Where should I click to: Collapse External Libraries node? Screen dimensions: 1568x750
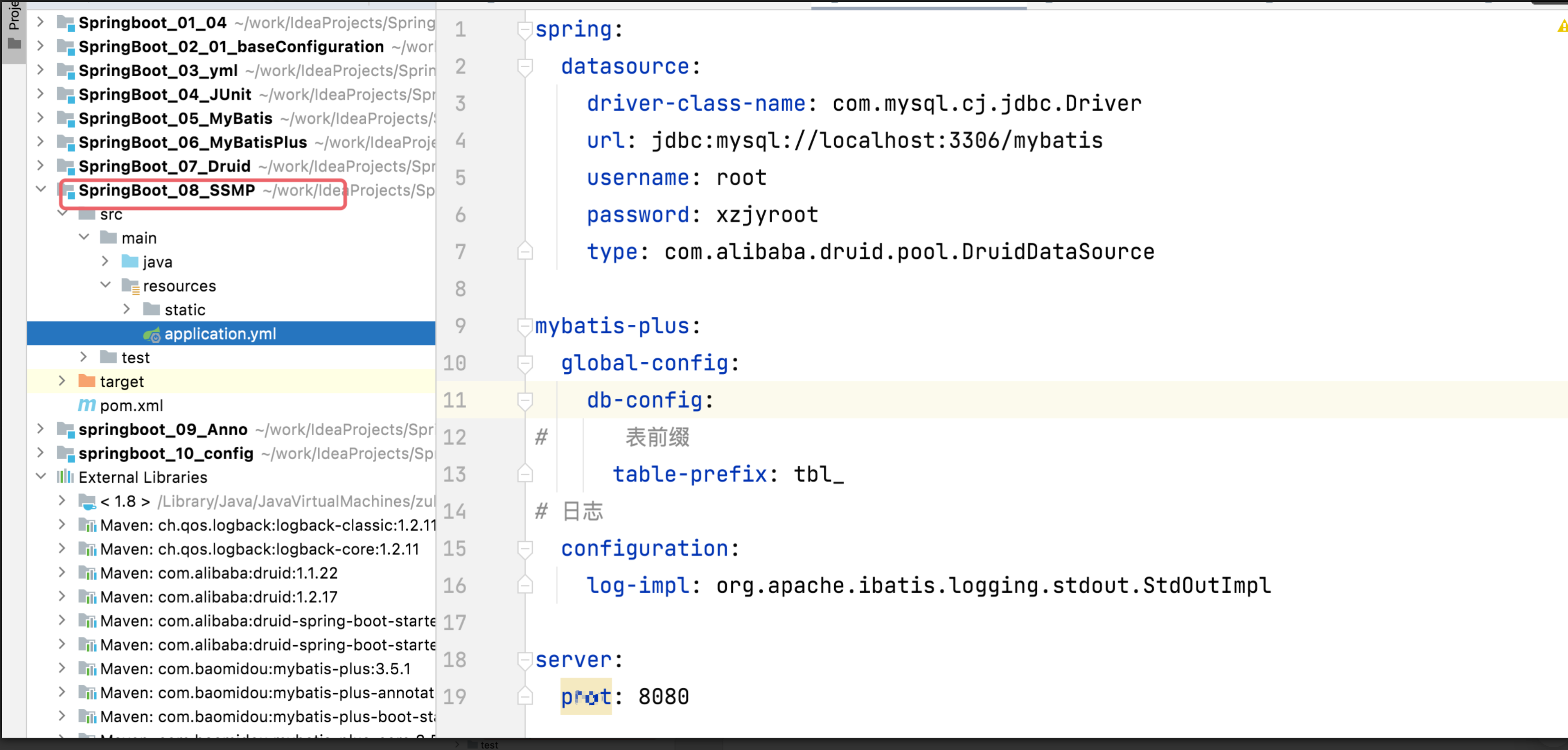pyautogui.click(x=40, y=477)
